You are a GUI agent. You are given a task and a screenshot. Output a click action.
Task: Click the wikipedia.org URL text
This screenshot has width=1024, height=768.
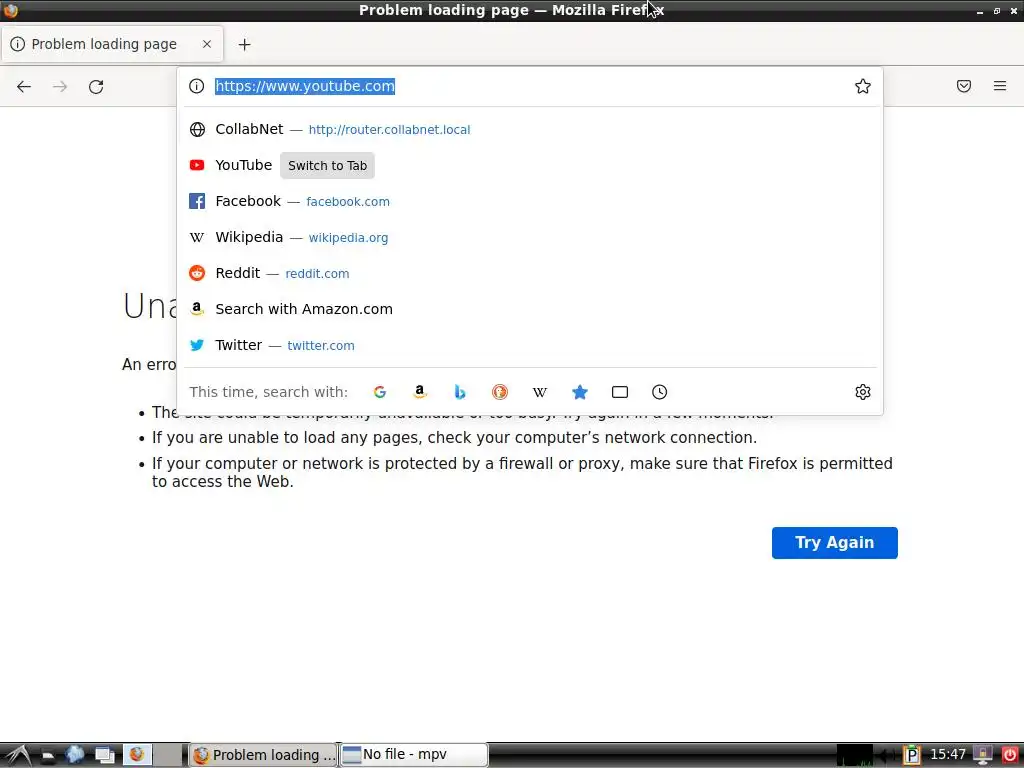[x=348, y=238]
